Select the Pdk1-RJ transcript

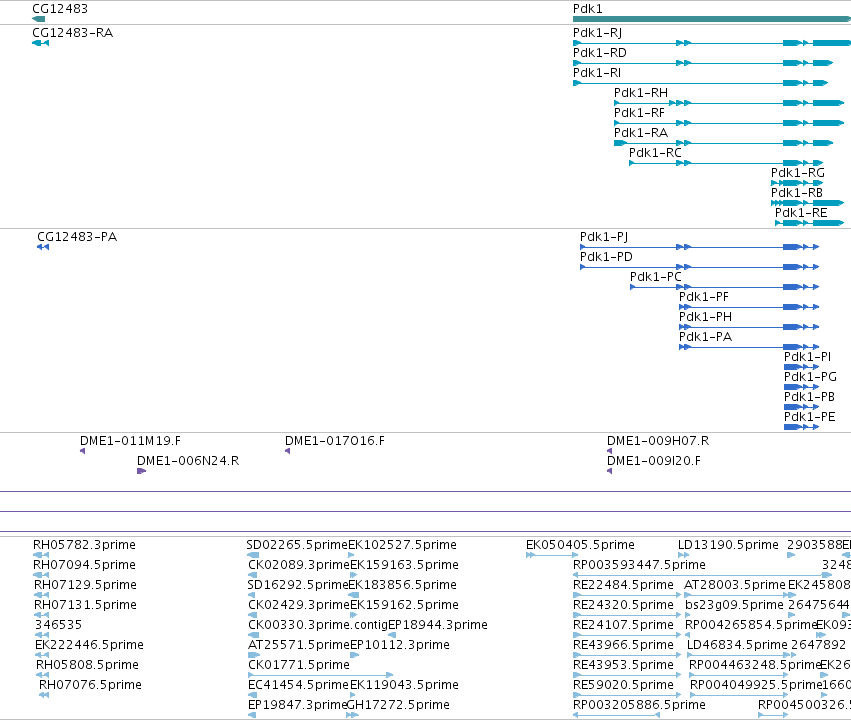click(712, 43)
